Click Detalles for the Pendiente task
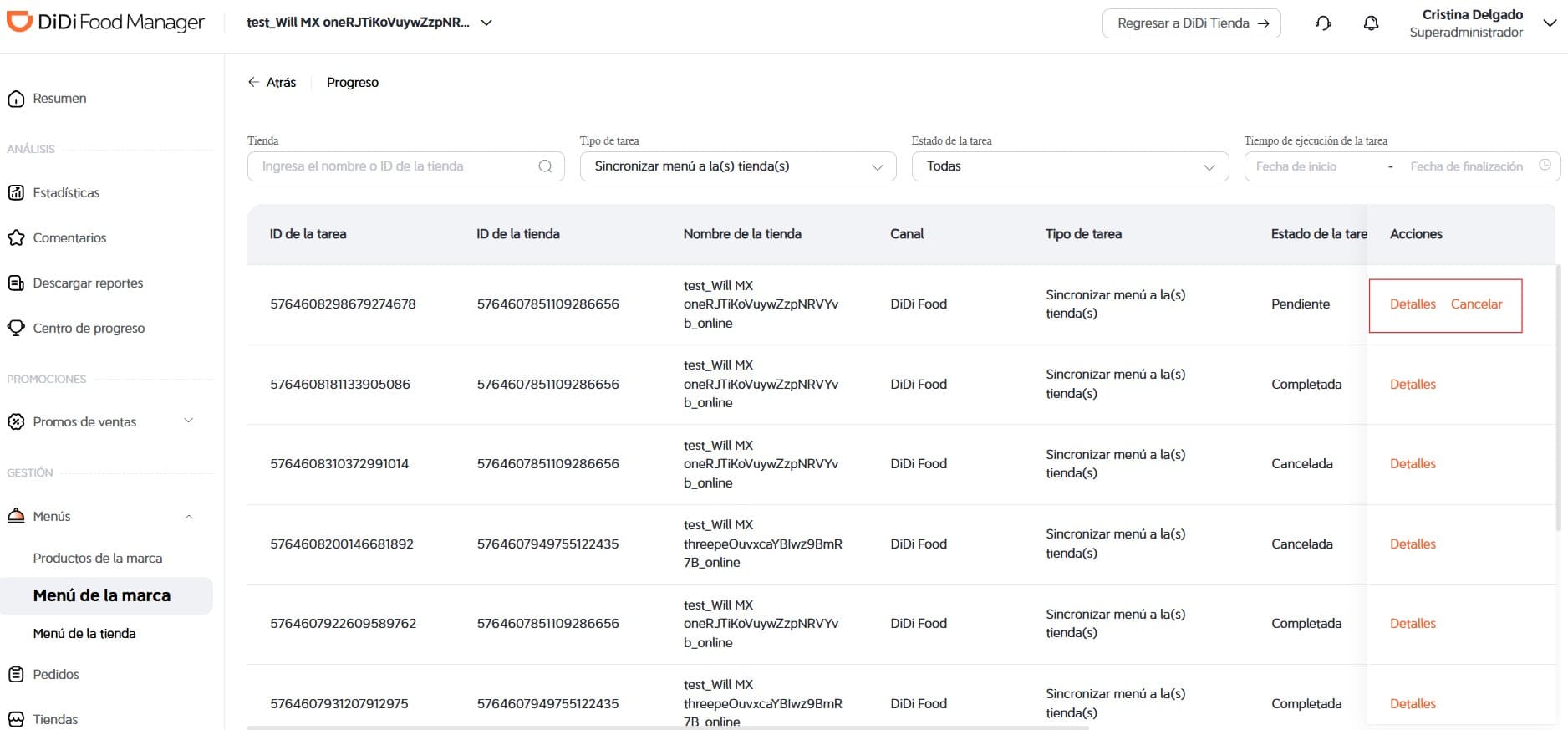Image resolution: width=1568 pixels, height=730 pixels. [x=1413, y=304]
